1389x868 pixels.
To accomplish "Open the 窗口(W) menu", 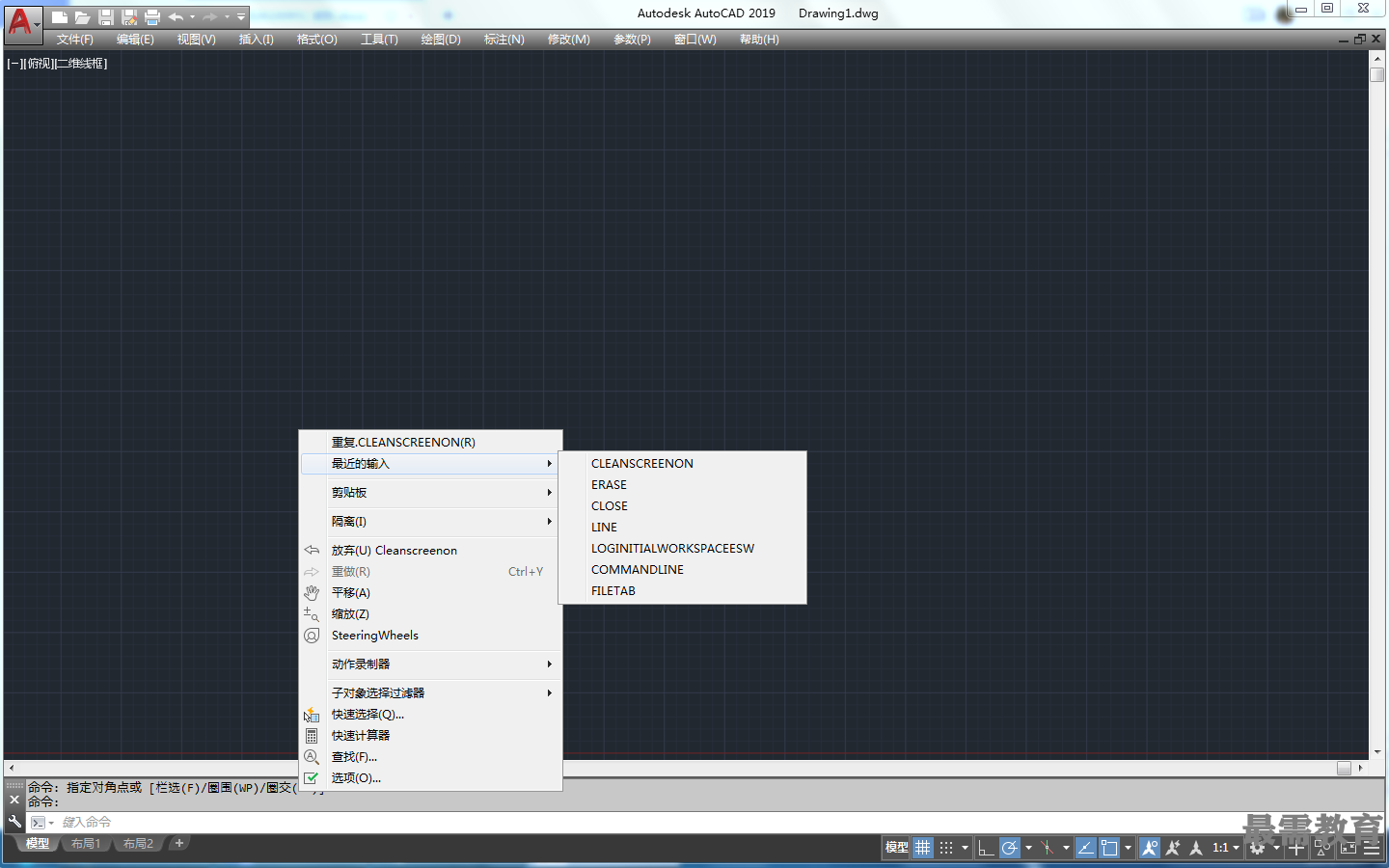I will [x=695, y=40].
